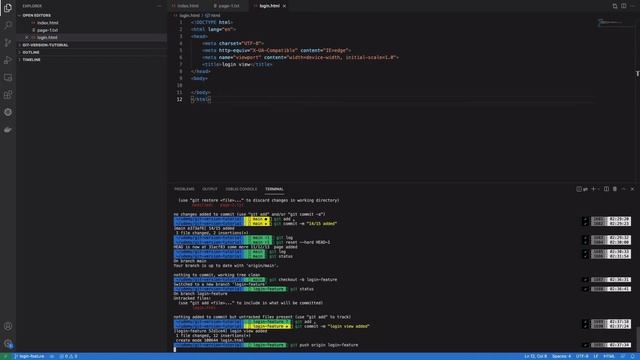Click the Spaces: 4 indentation setting
This screenshot has width=640, height=360.
point(562,356)
